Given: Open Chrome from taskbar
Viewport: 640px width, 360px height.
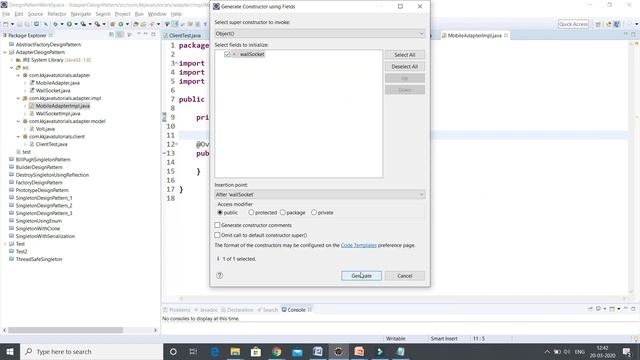Looking at the screenshot, I should tap(277, 351).
